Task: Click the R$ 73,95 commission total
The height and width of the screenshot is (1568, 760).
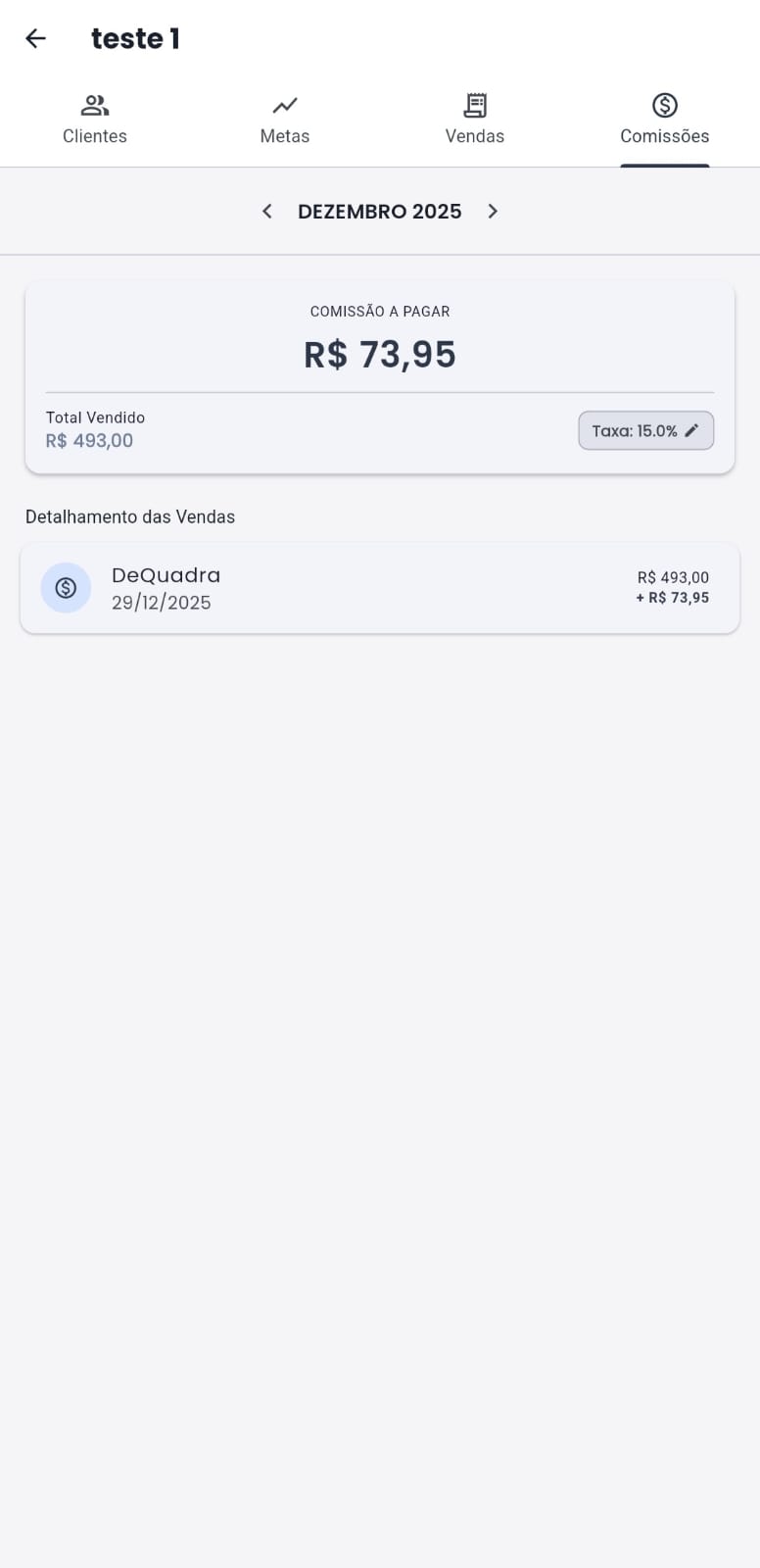Action: pos(380,354)
